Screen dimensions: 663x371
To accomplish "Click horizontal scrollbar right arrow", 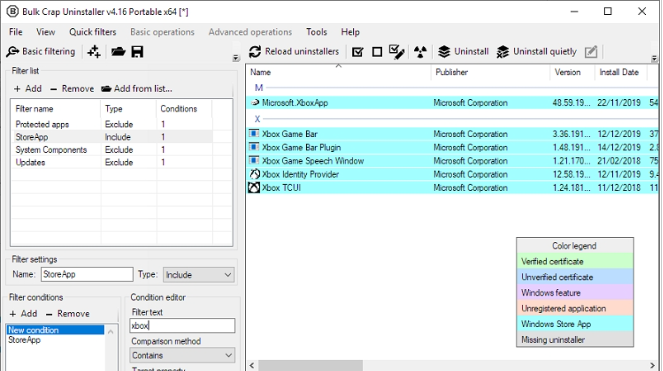I will coord(652,366).
